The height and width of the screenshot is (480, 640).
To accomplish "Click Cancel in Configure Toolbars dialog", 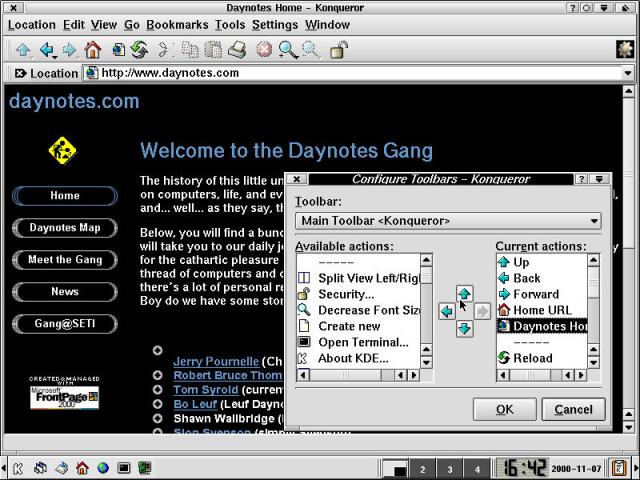I will point(573,409).
